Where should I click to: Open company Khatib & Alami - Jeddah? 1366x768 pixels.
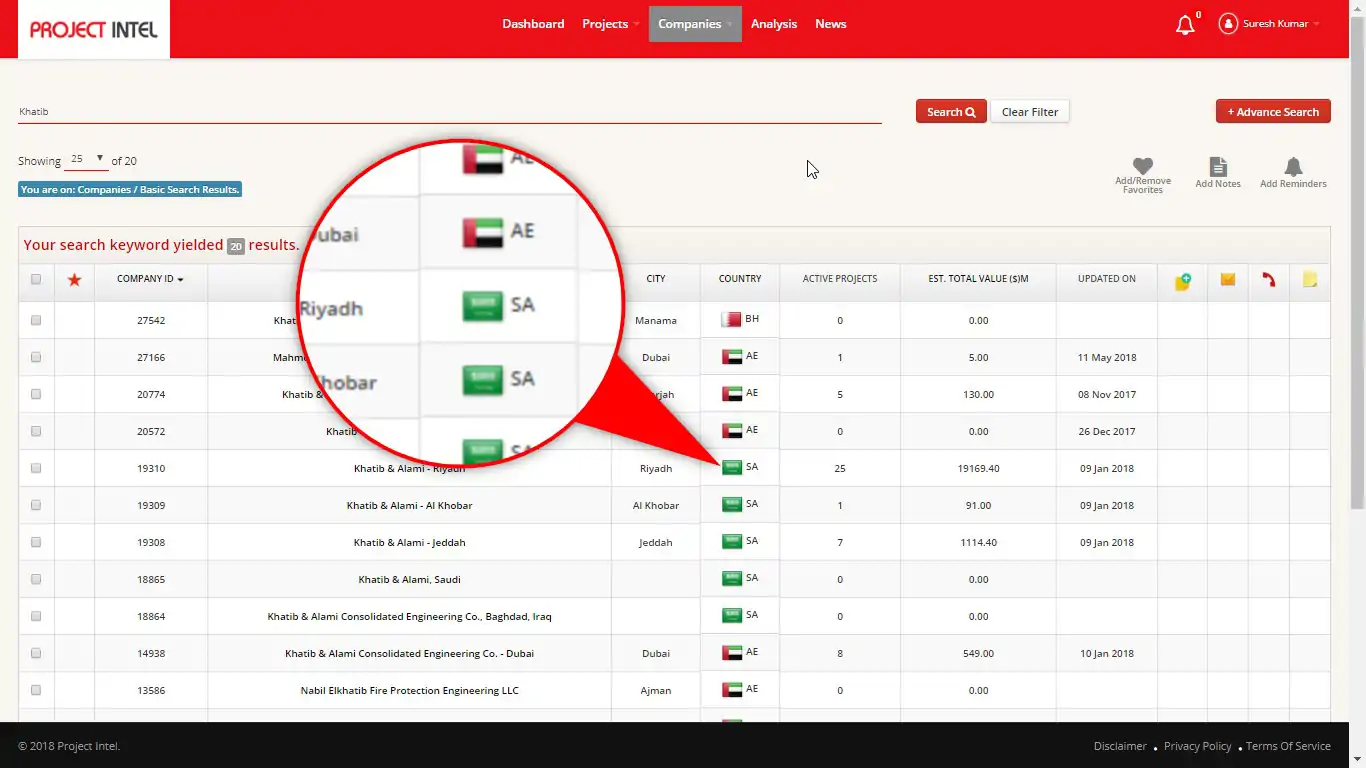410,543
